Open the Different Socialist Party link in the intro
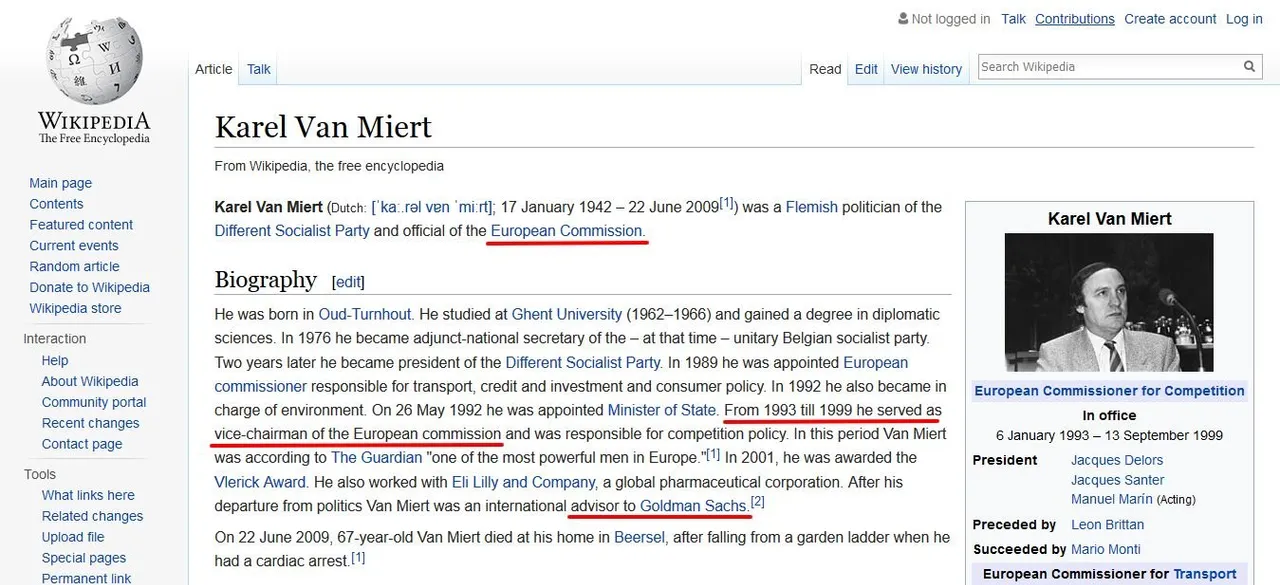 [x=292, y=231]
